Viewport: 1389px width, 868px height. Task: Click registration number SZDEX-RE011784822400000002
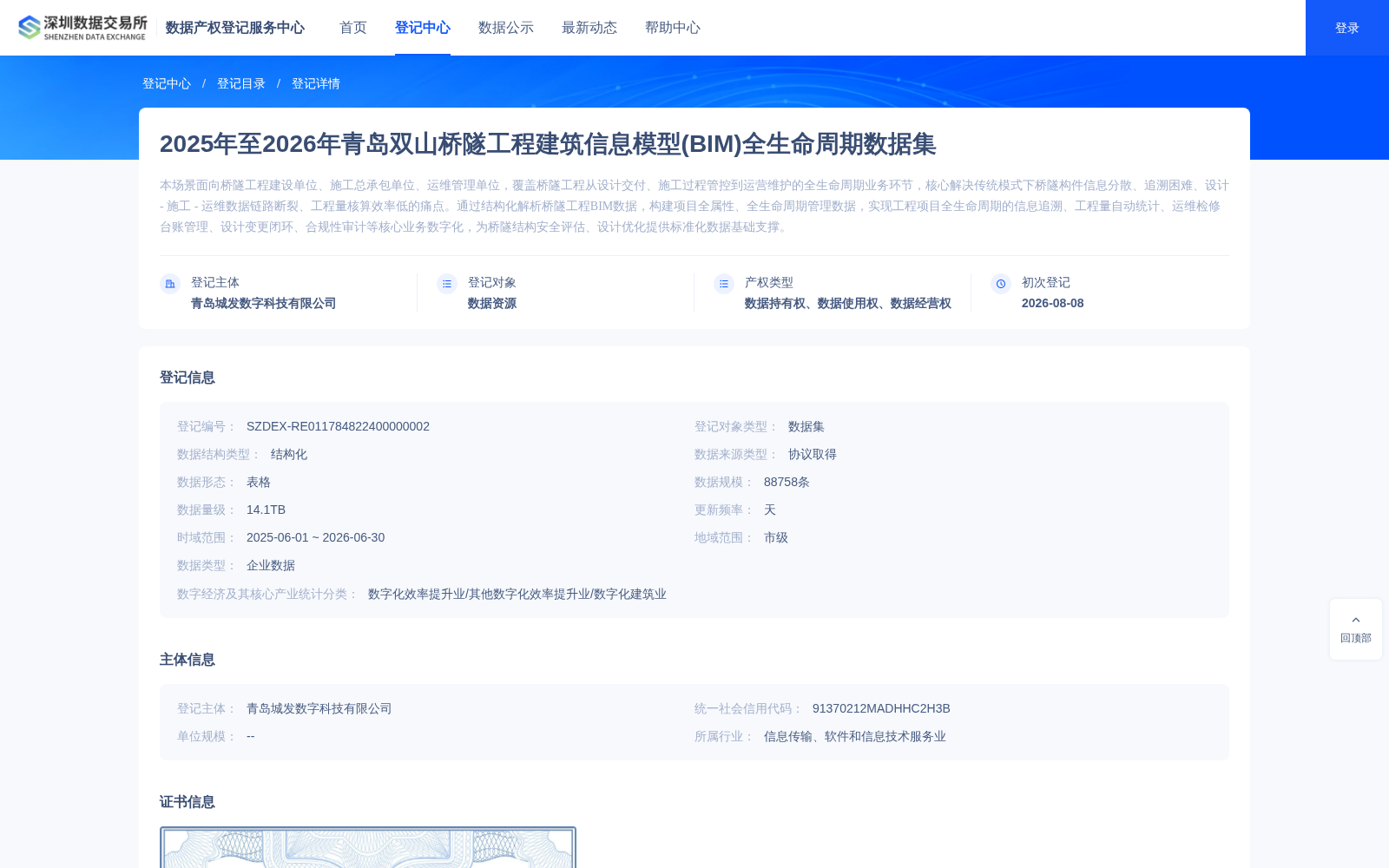pos(338,426)
